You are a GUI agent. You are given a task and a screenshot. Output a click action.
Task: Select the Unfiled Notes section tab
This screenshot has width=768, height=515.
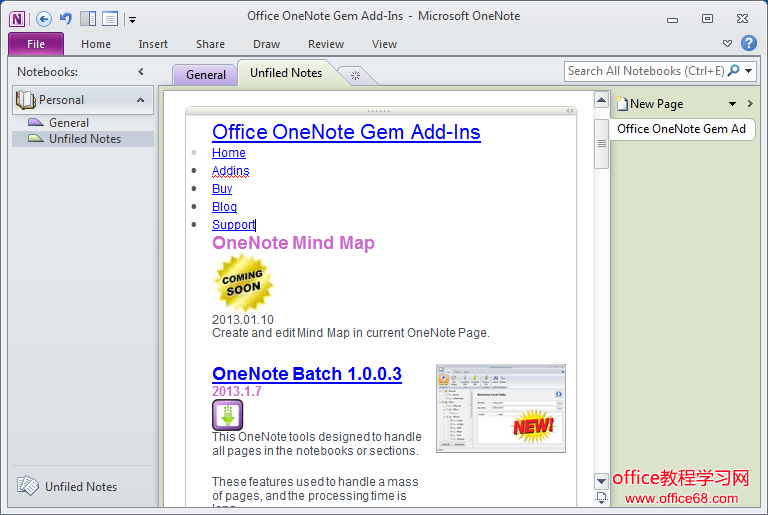click(286, 73)
